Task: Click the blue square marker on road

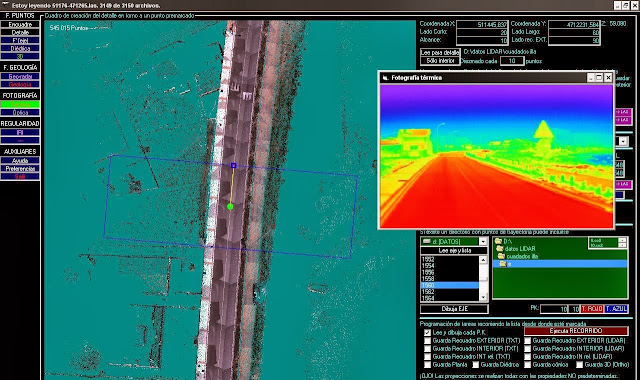Action: click(x=233, y=165)
